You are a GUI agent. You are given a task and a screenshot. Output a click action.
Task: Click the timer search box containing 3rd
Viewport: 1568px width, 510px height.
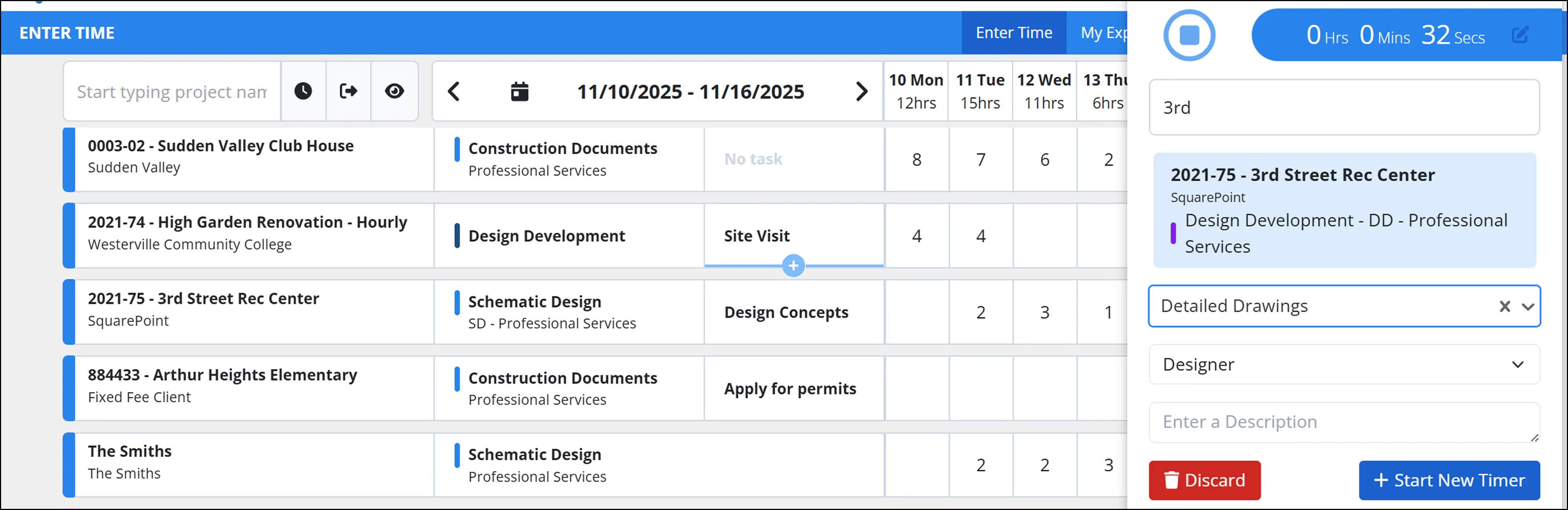click(1344, 108)
